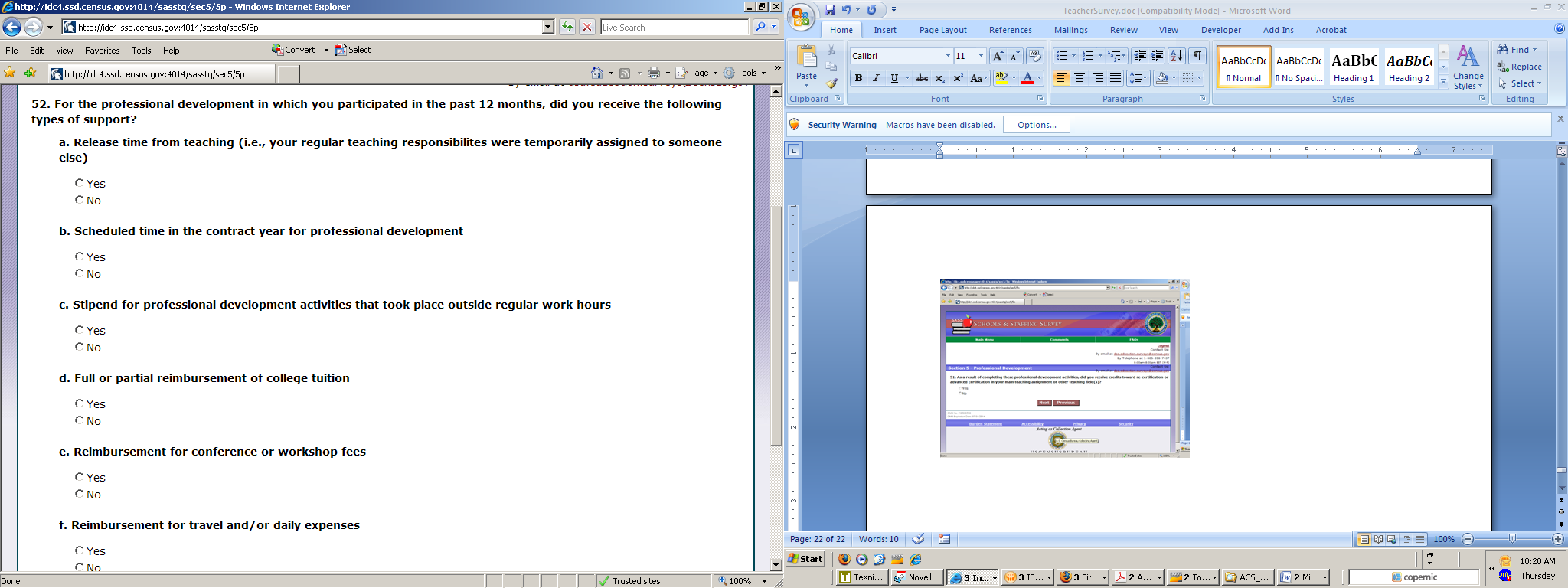Click the Convert button in IE toolbar
Screen dimensions: 1568x588
[x=293, y=50]
